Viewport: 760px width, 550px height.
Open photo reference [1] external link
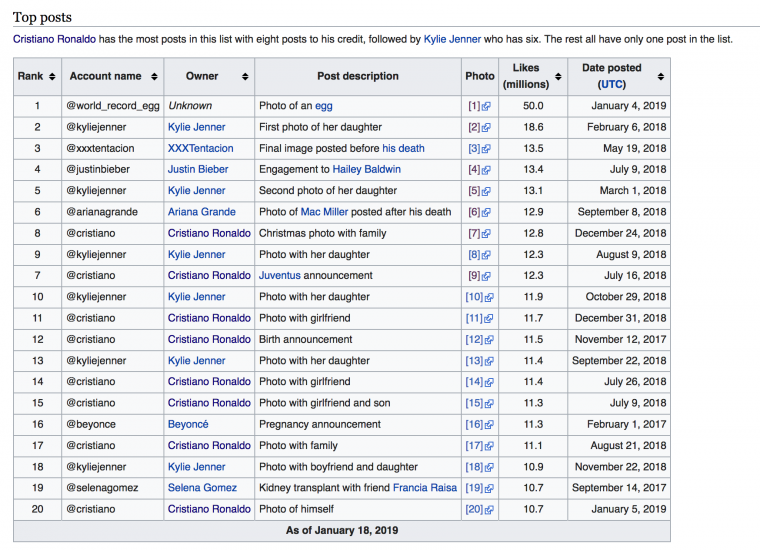pyautogui.click(x=479, y=106)
